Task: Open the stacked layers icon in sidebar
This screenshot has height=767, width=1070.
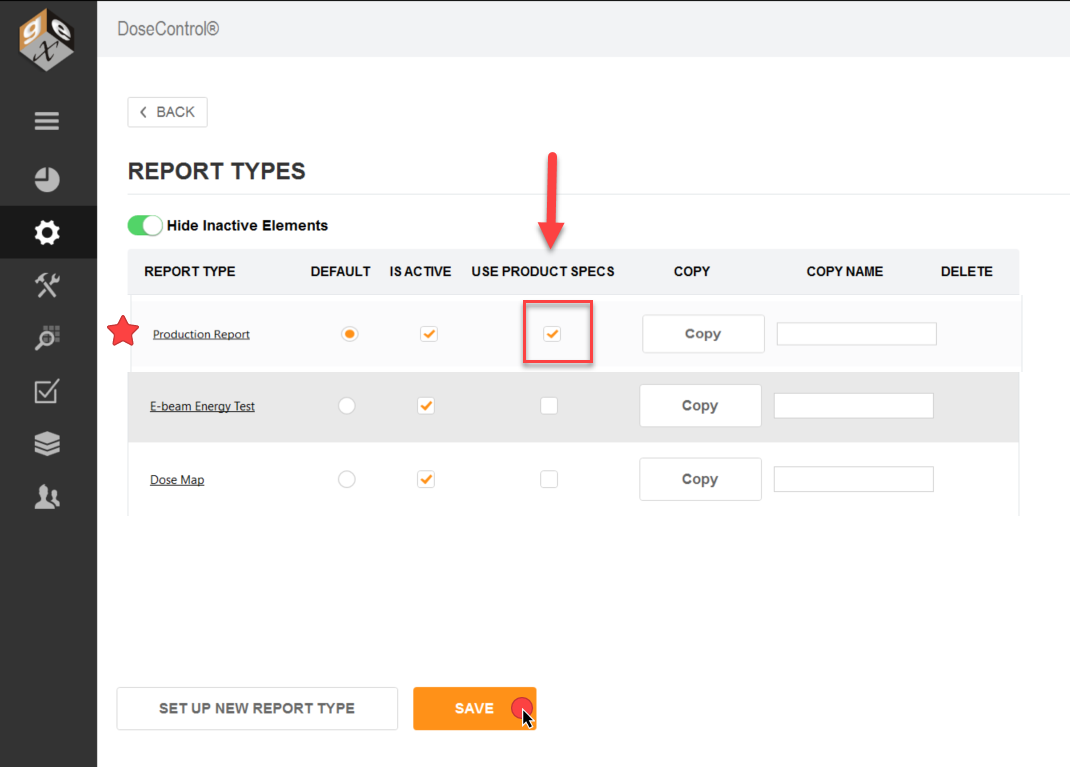Action: tap(46, 444)
